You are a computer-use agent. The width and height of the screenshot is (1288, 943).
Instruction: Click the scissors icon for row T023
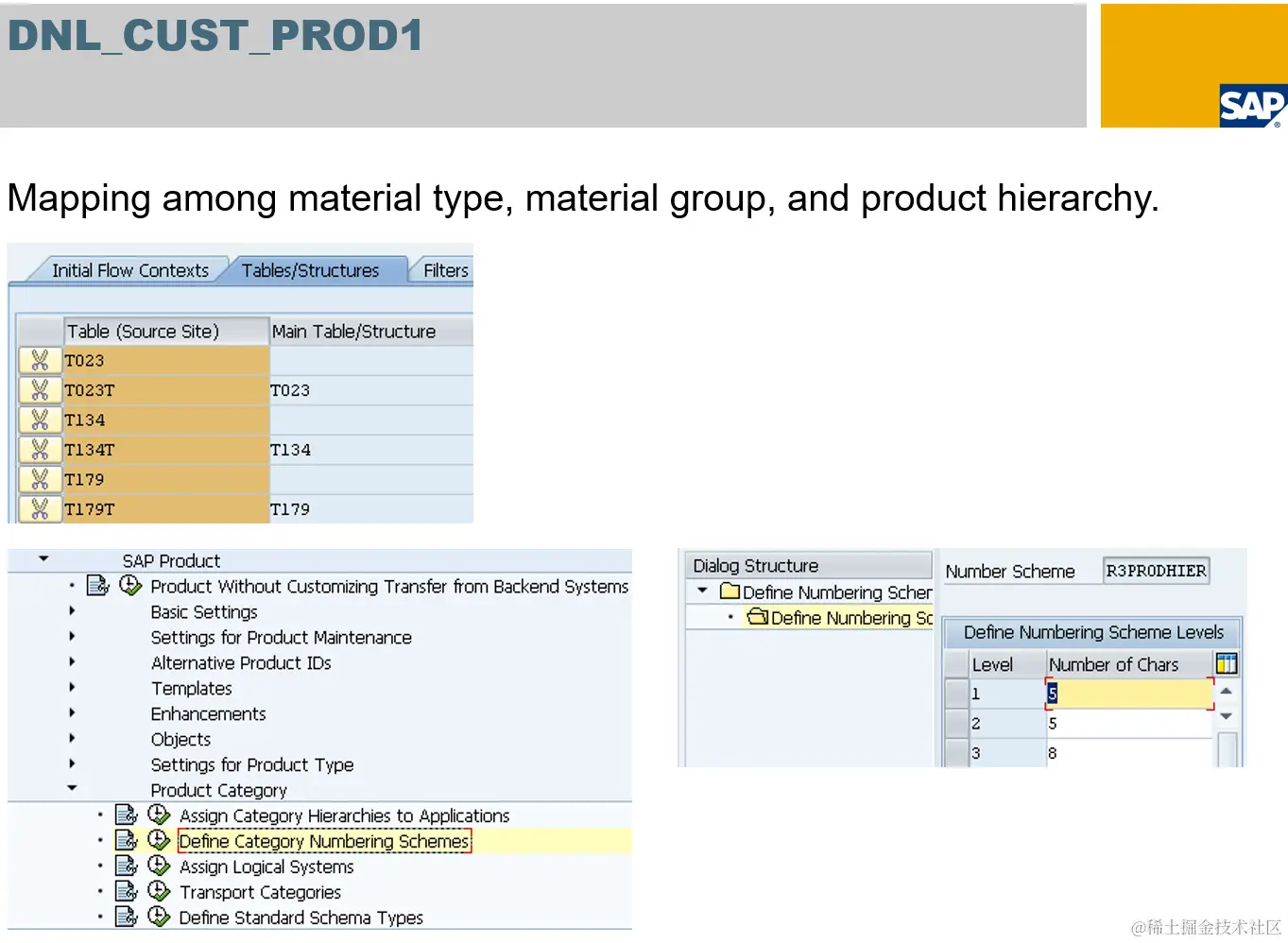[40, 360]
